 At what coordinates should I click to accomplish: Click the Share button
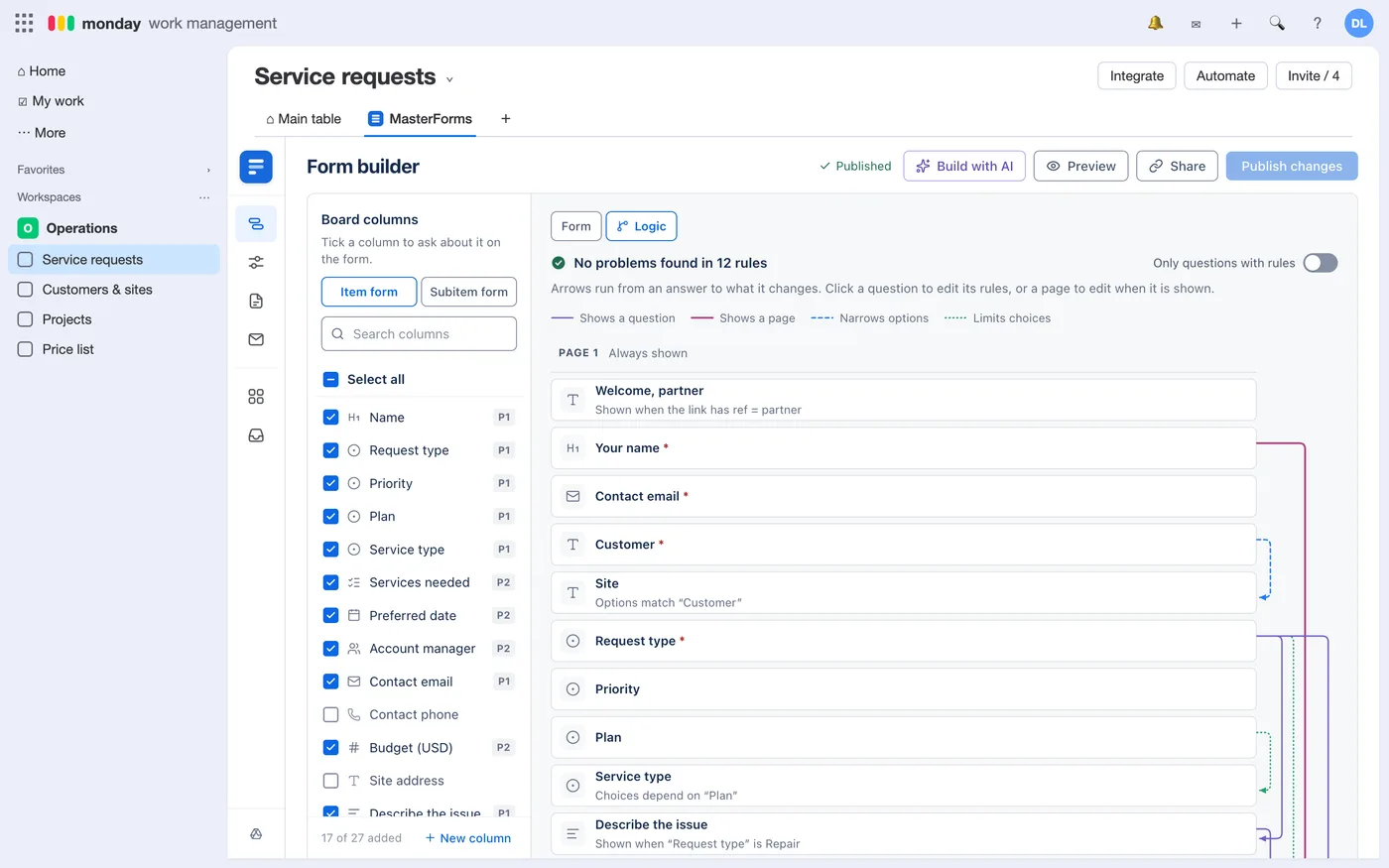(1178, 167)
